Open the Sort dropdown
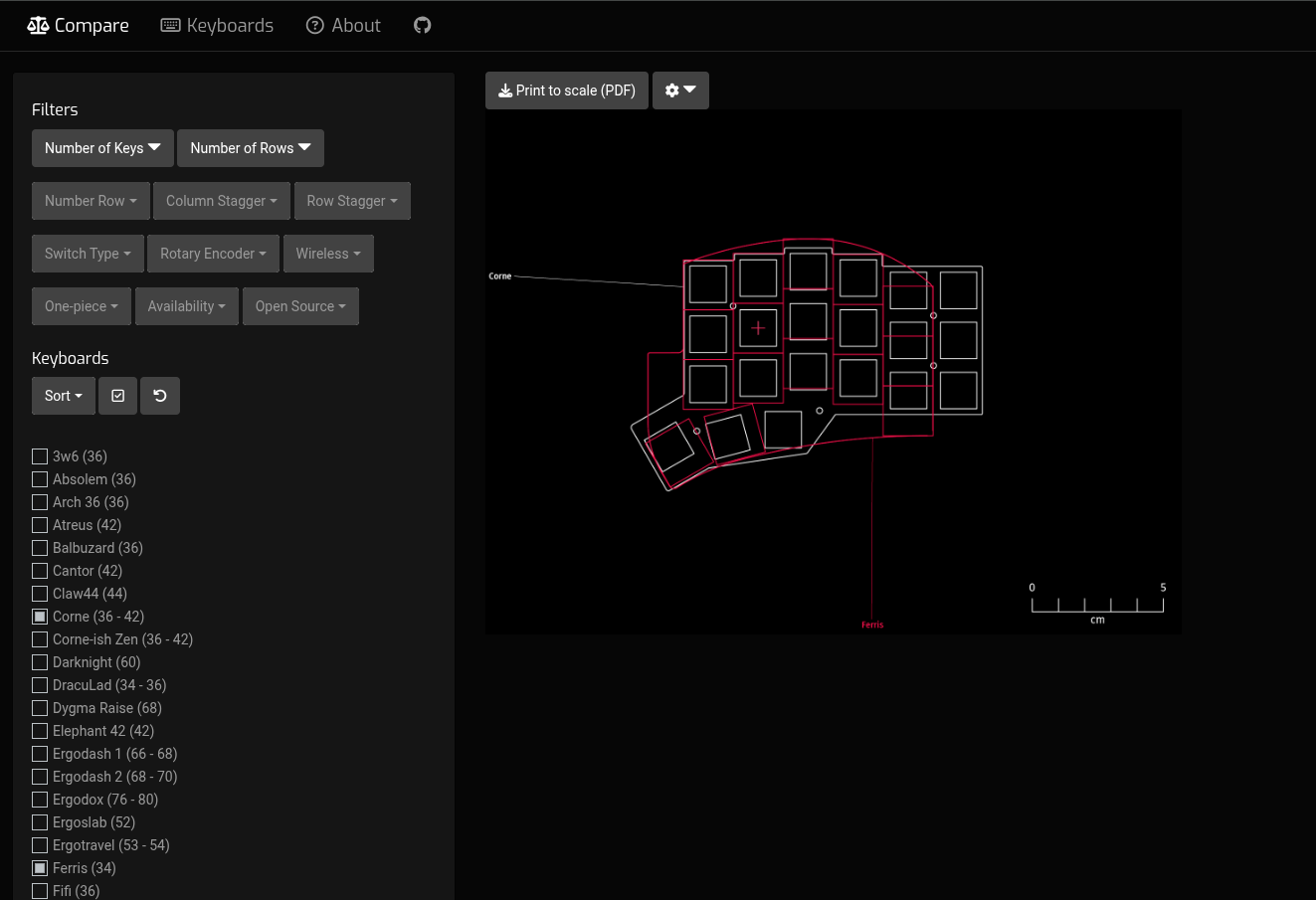This screenshot has height=900, width=1316. coord(64,396)
